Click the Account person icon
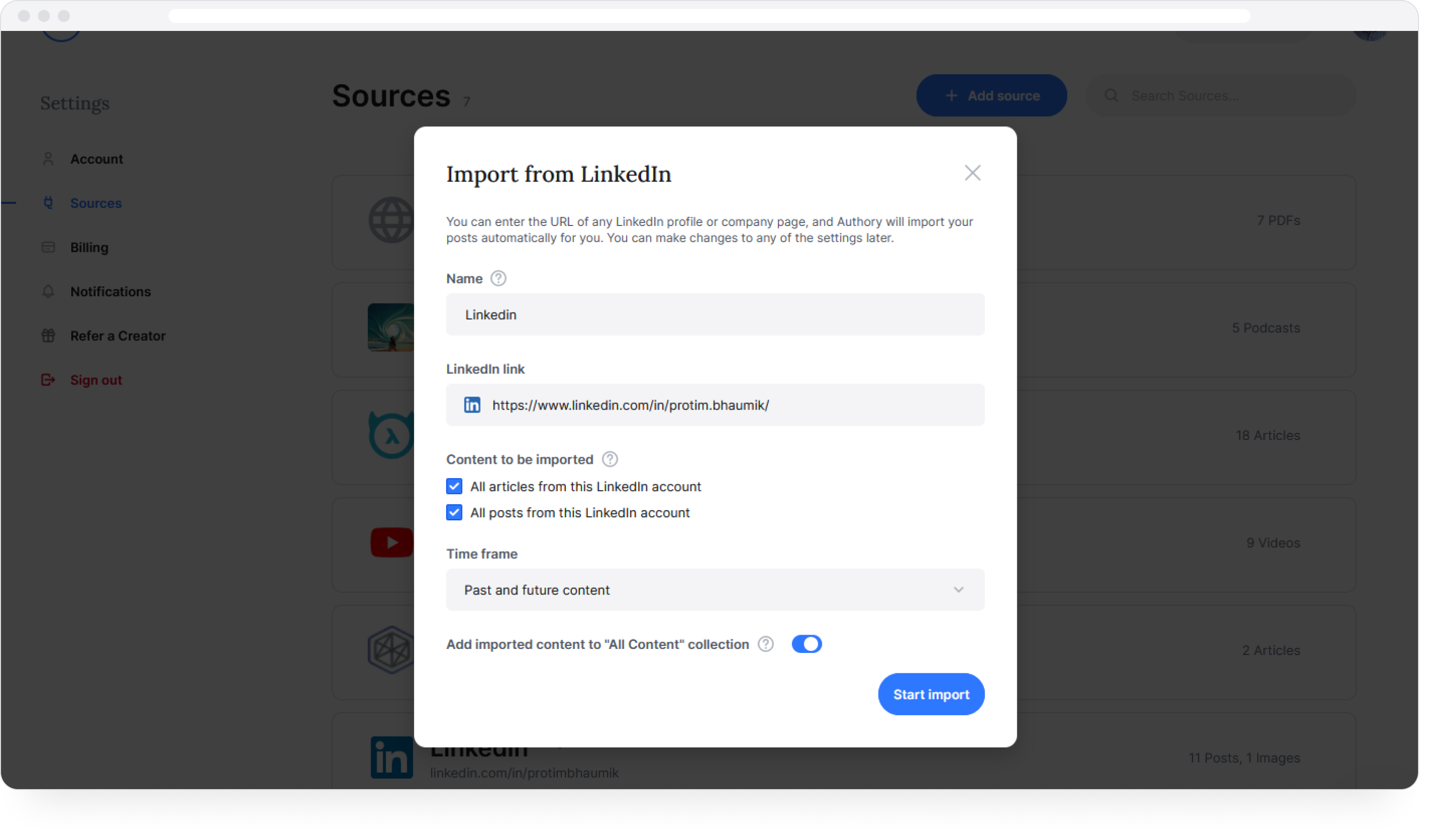Viewport: 1429px width, 840px height. (x=49, y=160)
